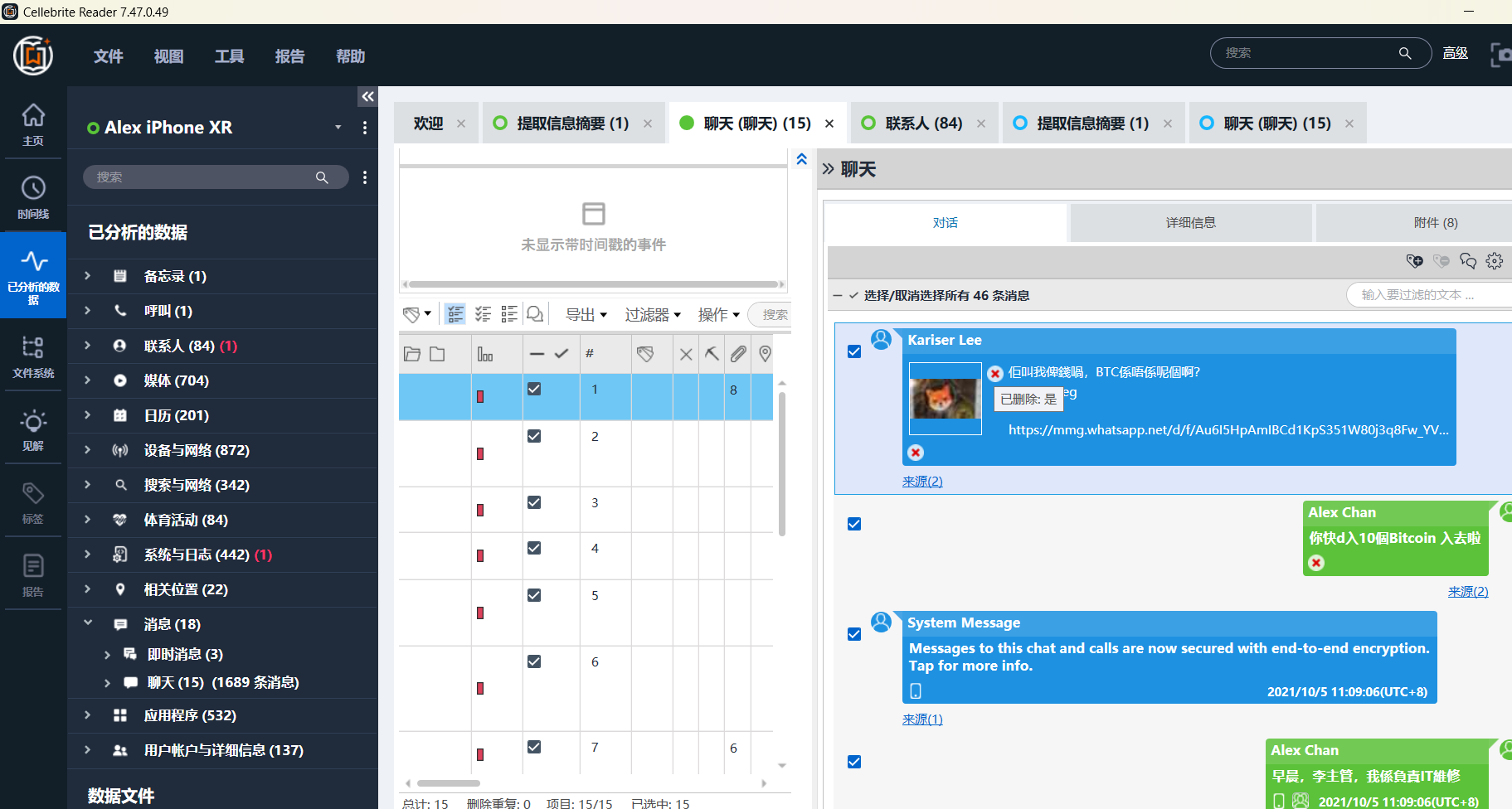Expand the 媒体 (704) tree node
This screenshot has width=1512, height=809.
pyautogui.click(x=87, y=380)
